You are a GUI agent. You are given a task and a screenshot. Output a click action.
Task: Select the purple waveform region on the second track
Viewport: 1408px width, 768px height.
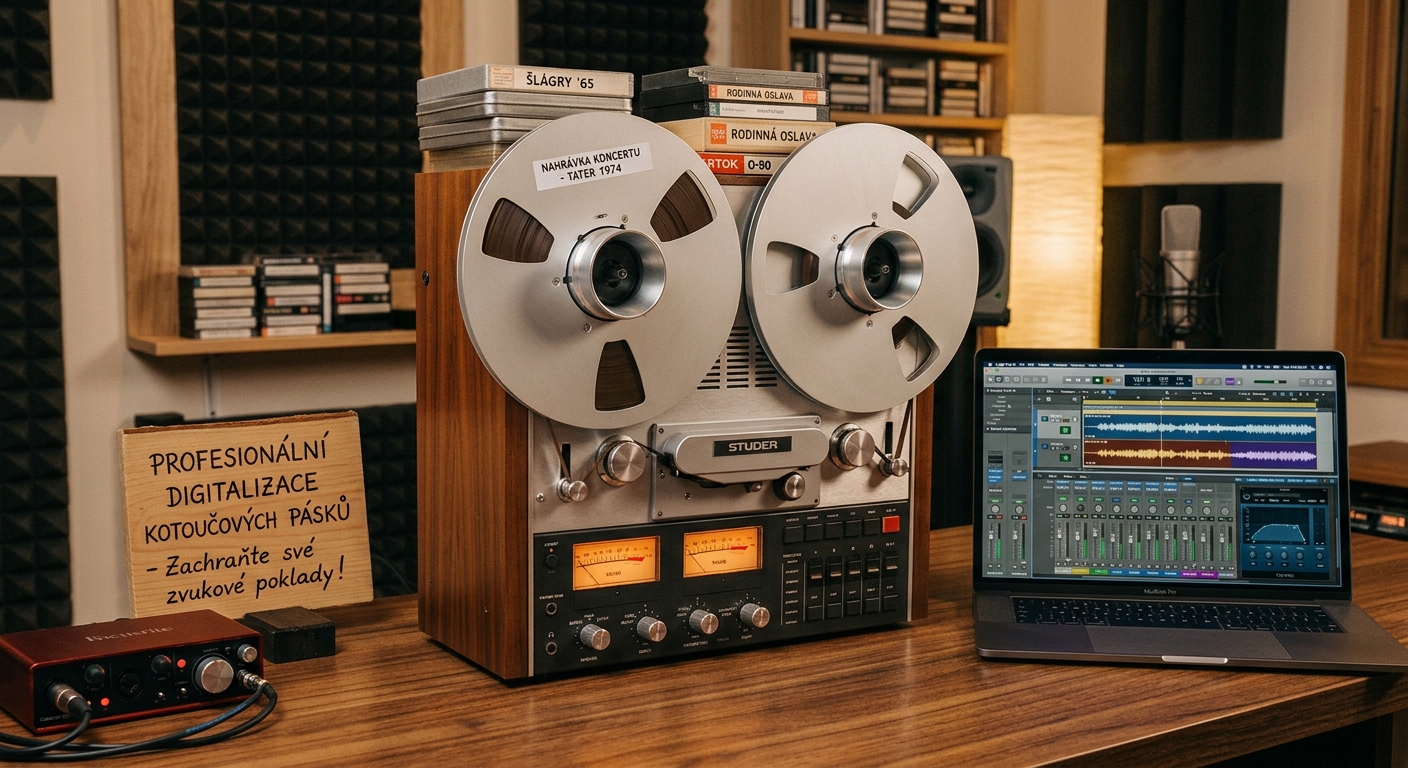(1274, 455)
